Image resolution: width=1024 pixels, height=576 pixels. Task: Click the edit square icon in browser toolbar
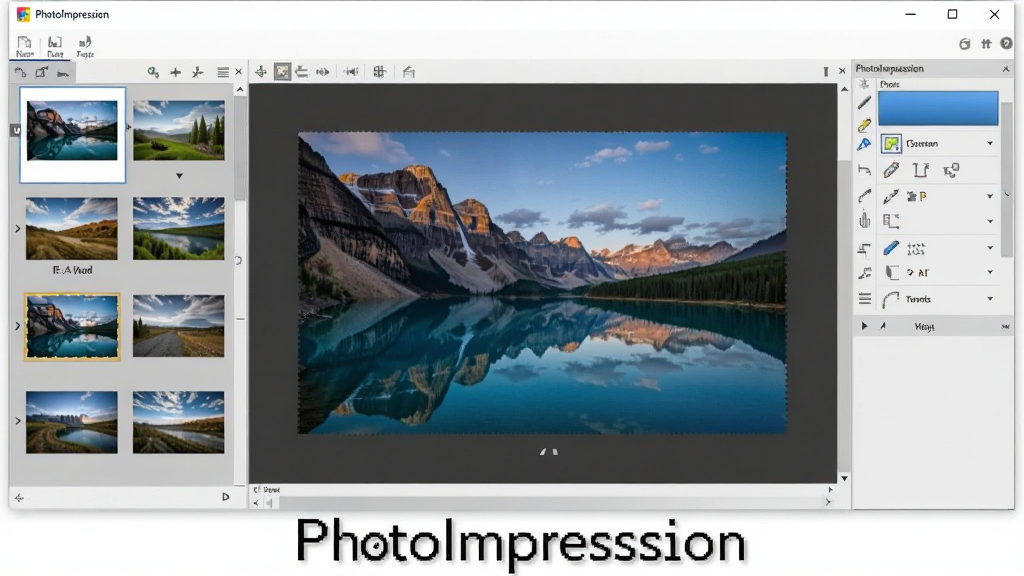pos(41,72)
